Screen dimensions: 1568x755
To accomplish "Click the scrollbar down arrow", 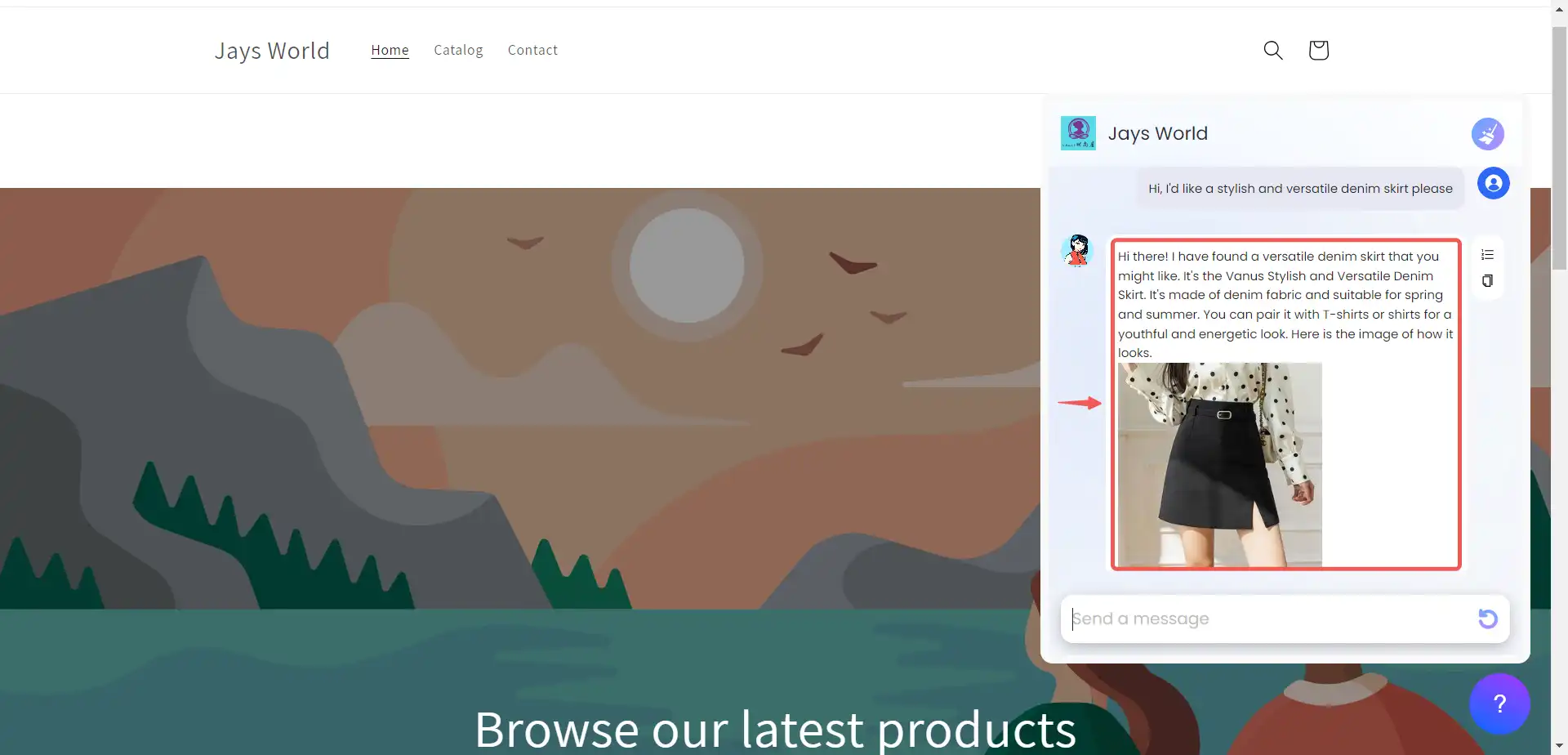I will pyautogui.click(x=1560, y=747).
